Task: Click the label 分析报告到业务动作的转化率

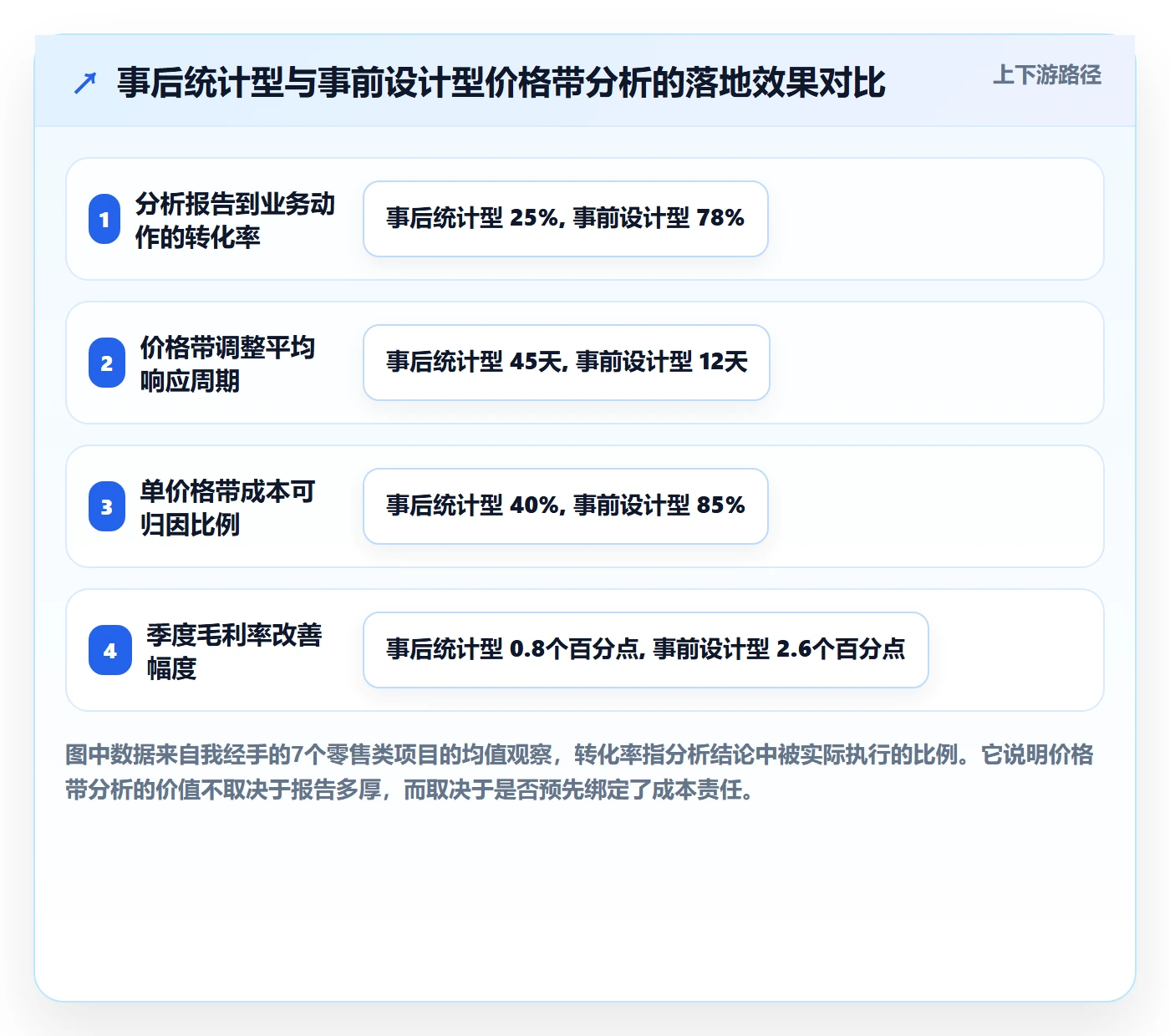Action: click(235, 220)
